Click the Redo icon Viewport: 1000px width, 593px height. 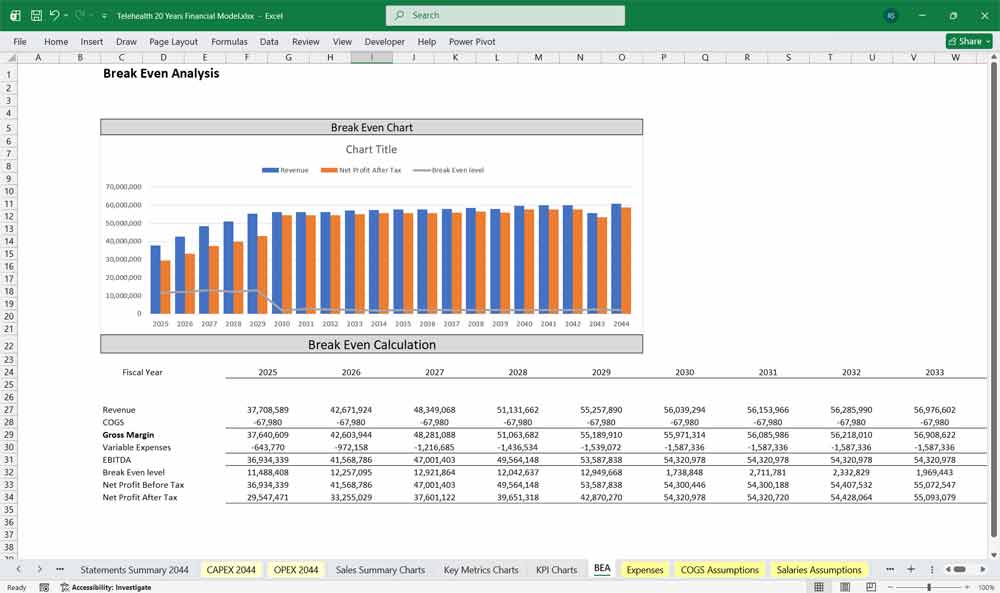tap(80, 14)
